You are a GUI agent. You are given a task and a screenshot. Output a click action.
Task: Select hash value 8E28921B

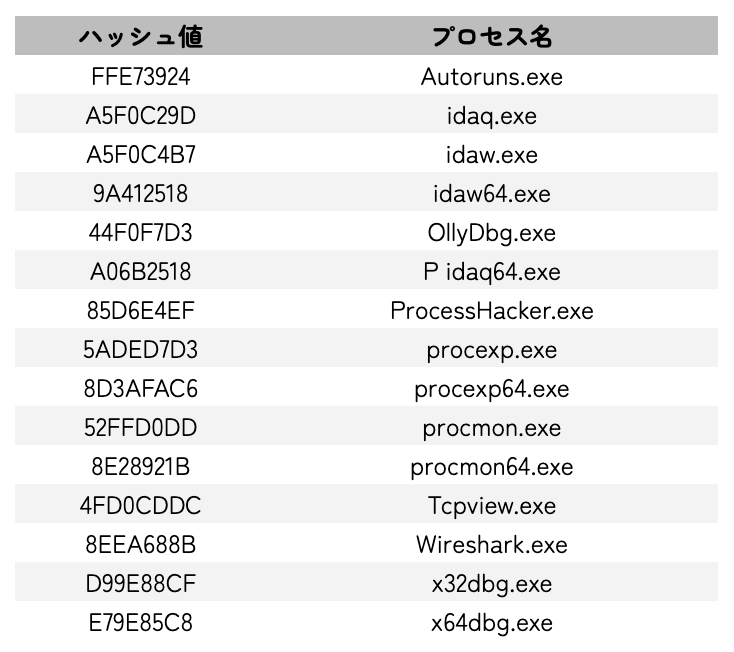140,467
